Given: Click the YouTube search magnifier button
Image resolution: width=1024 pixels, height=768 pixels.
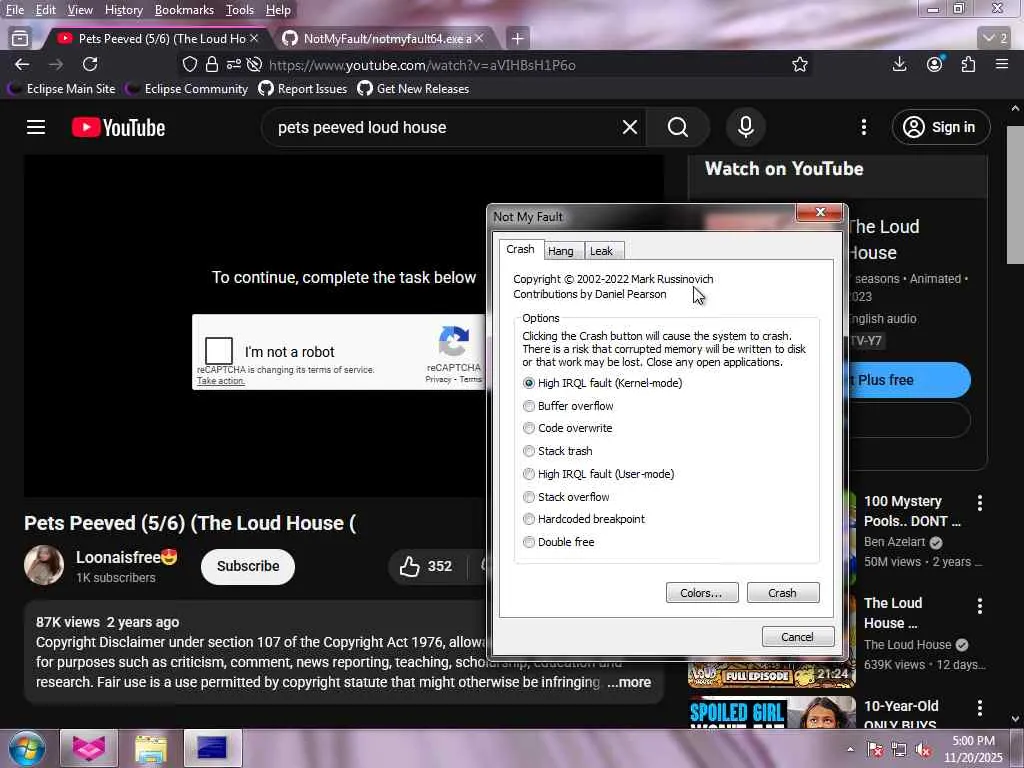Looking at the screenshot, I should coord(678,127).
